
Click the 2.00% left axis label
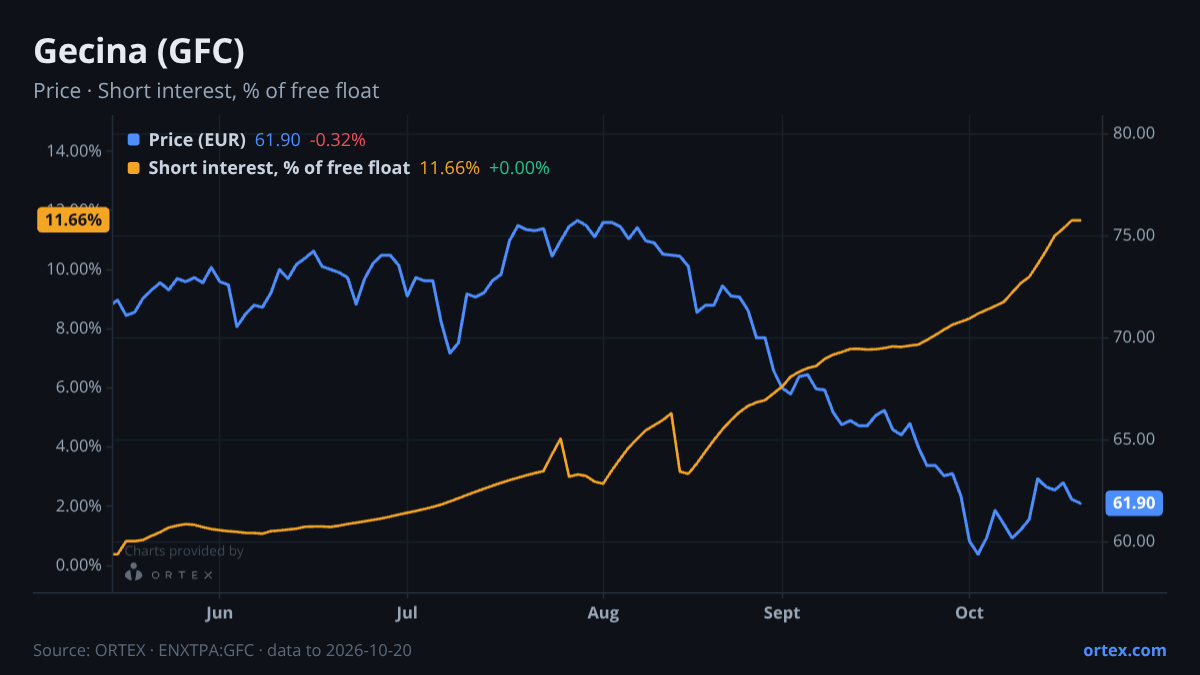click(x=78, y=506)
